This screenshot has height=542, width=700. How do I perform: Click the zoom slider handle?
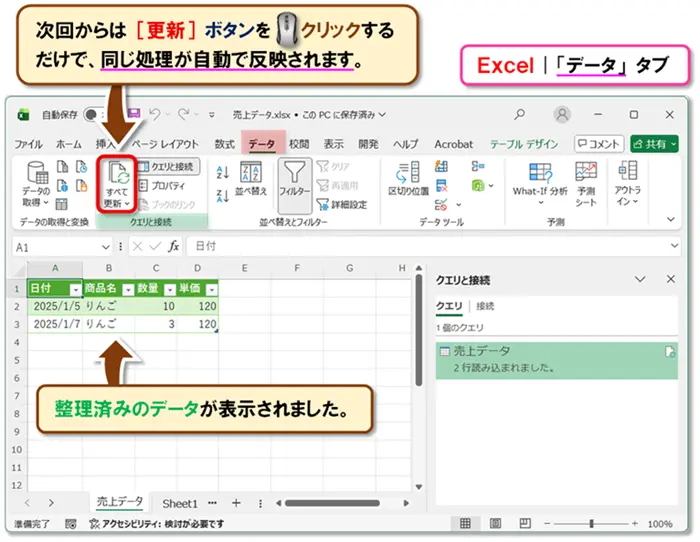(x=591, y=523)
